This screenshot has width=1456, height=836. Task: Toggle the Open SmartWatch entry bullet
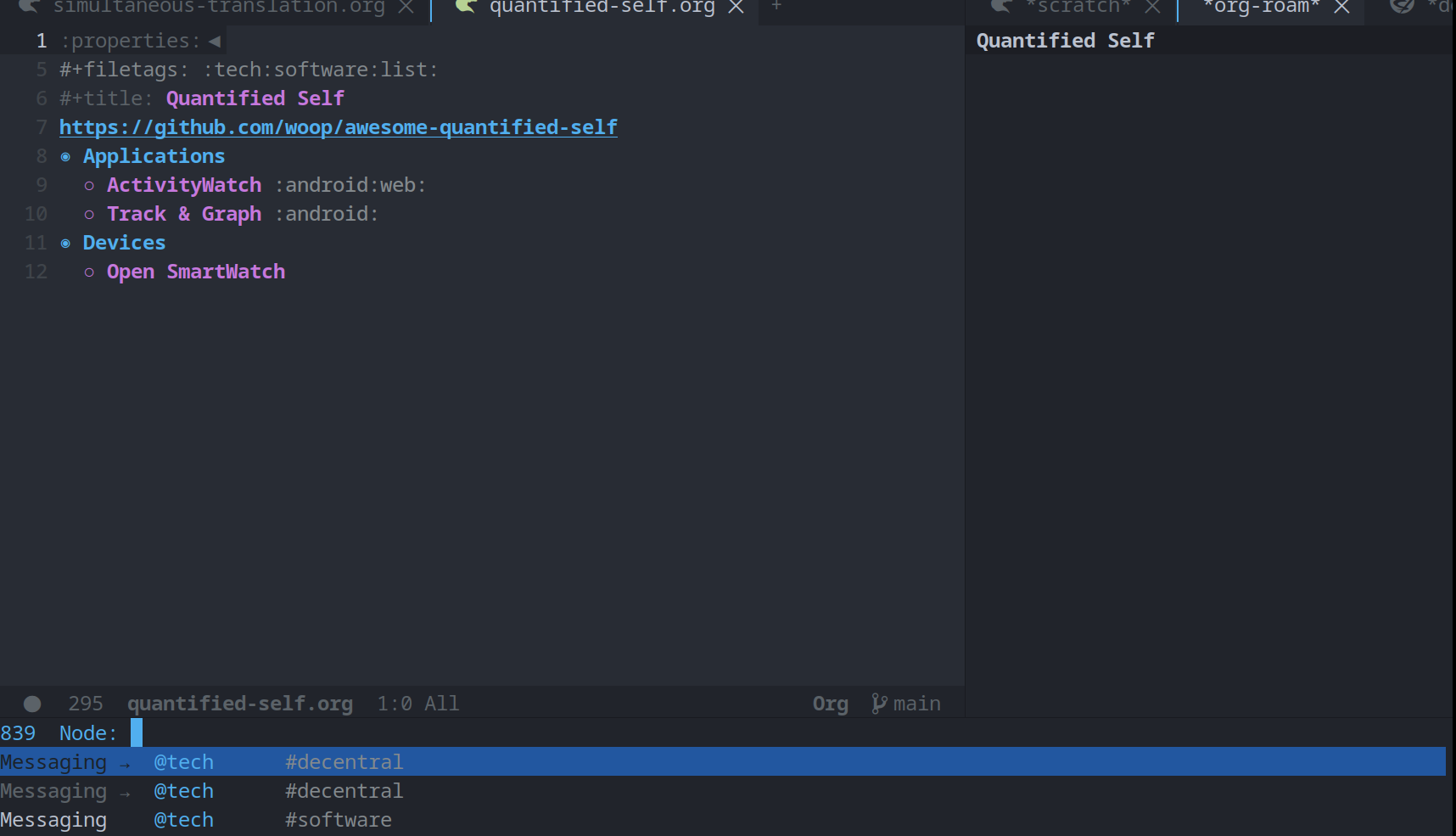[89, 272]
